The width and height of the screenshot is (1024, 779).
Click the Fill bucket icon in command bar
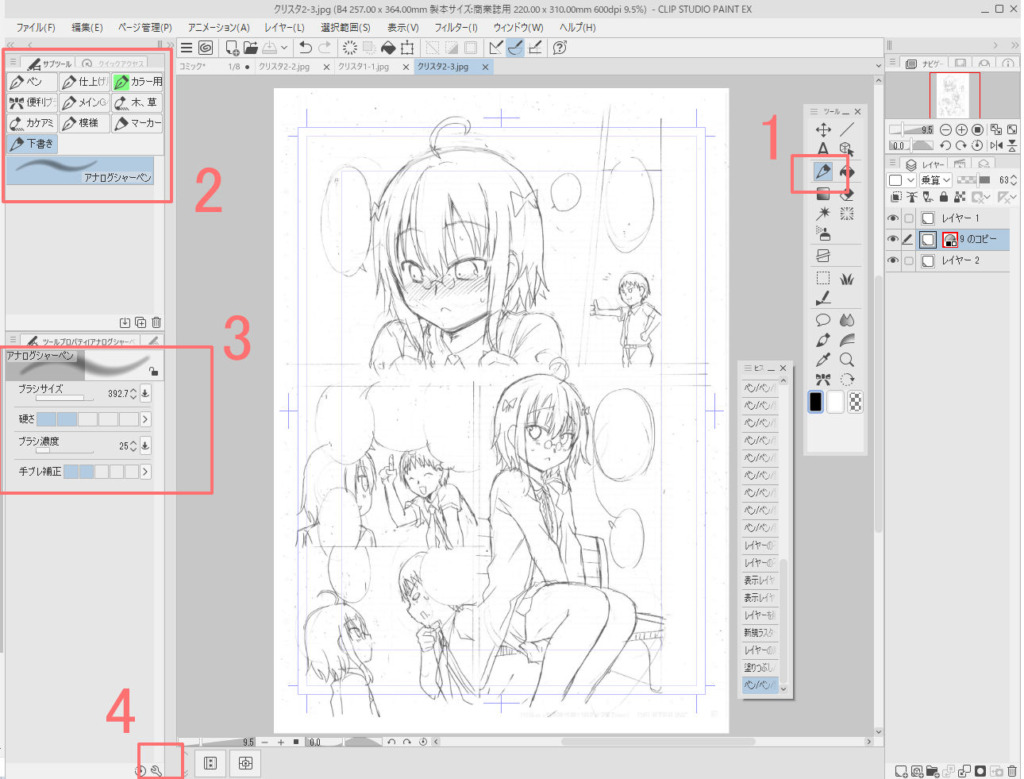point(388,48)
